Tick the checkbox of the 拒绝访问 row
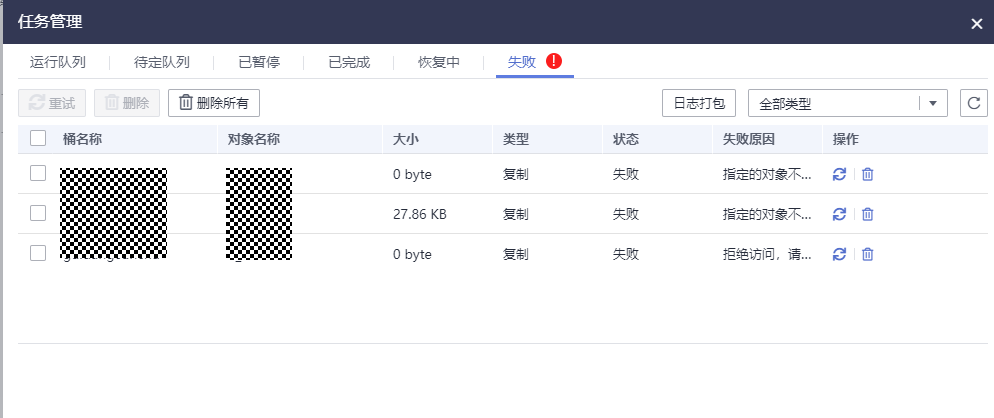The image size is (994, 418). pos(38,253)
